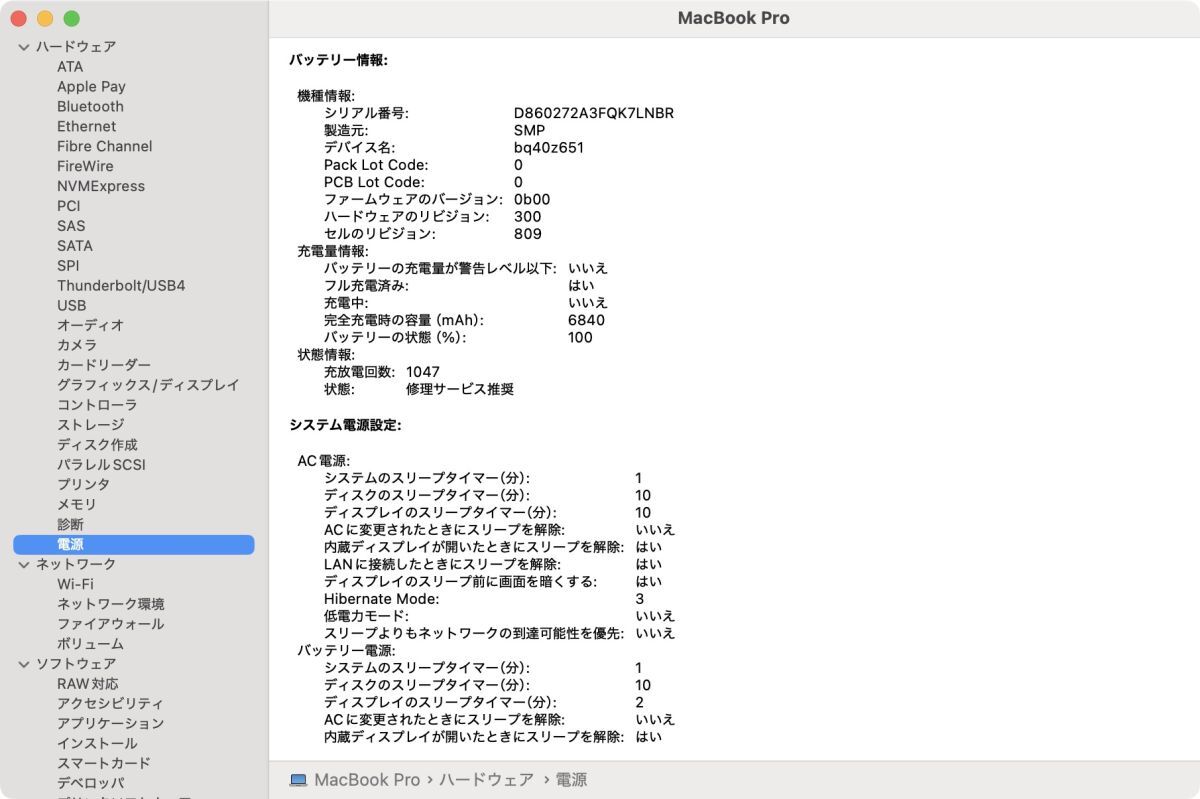The width and height of the screenshot is (1200, 799).
Task: Click 電源 in the path bar
Action: click(x=571, y=780)
